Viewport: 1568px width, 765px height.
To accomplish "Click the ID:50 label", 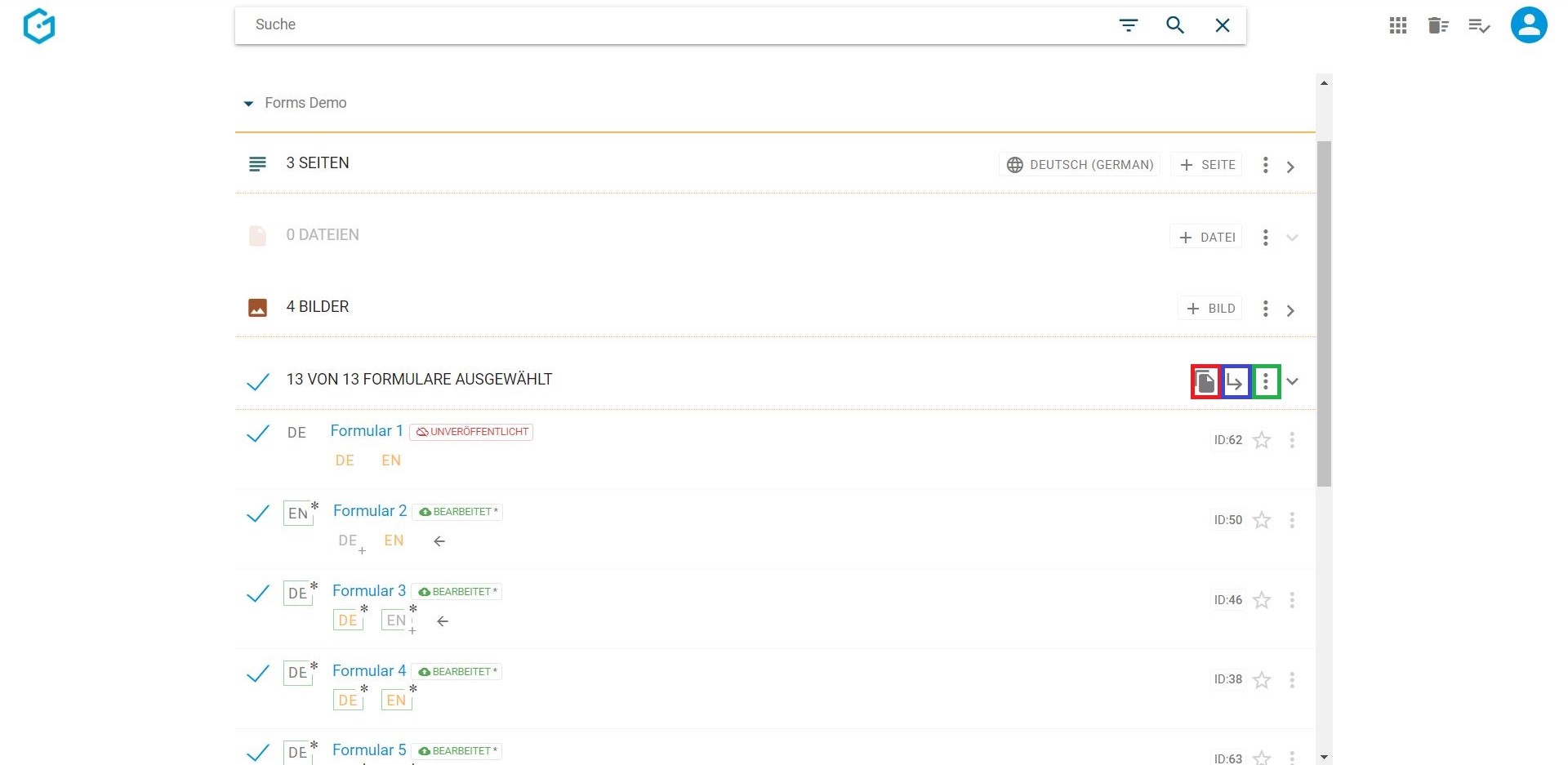I will tap(1227, 520).
